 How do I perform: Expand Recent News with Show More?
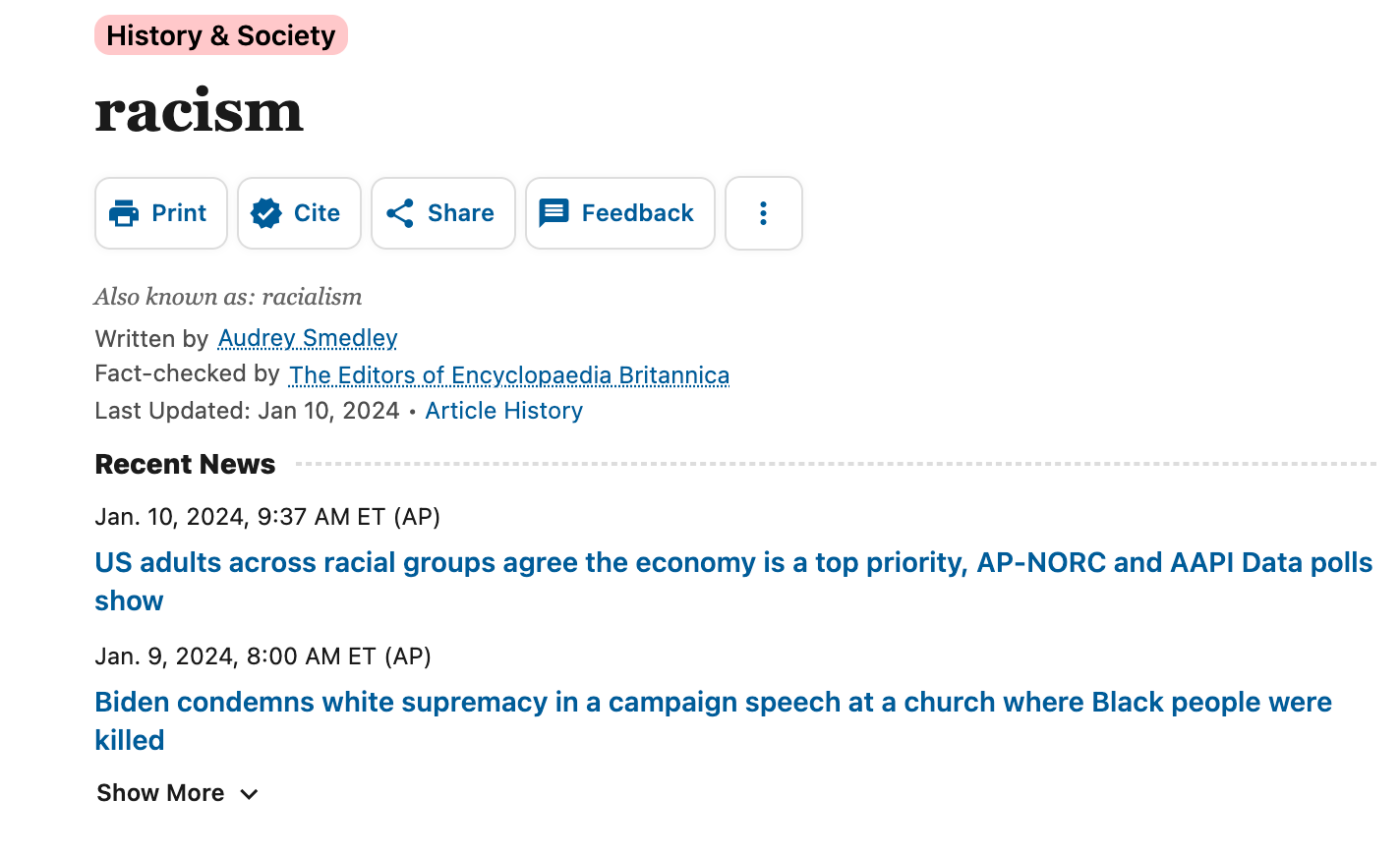tap(161, 793)
